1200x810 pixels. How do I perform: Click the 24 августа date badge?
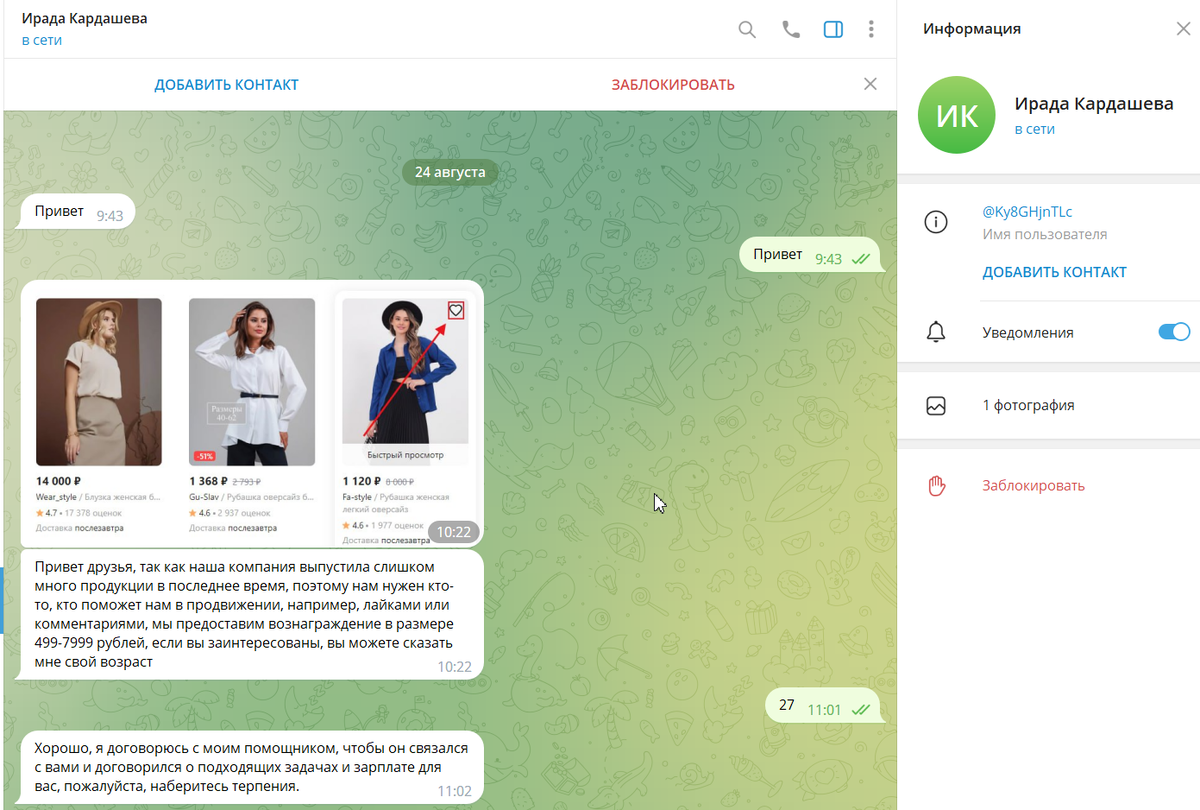(x=450, y=172)
